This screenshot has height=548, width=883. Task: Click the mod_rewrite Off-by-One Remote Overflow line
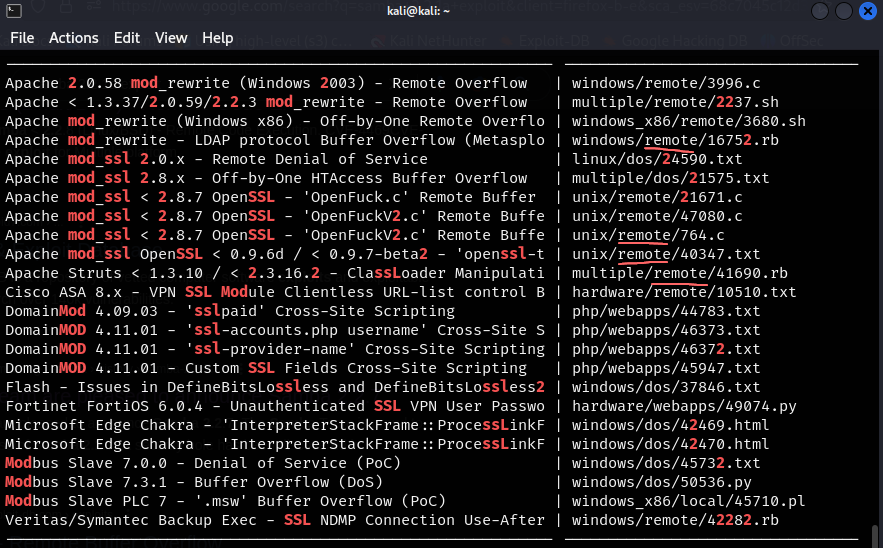275,121
